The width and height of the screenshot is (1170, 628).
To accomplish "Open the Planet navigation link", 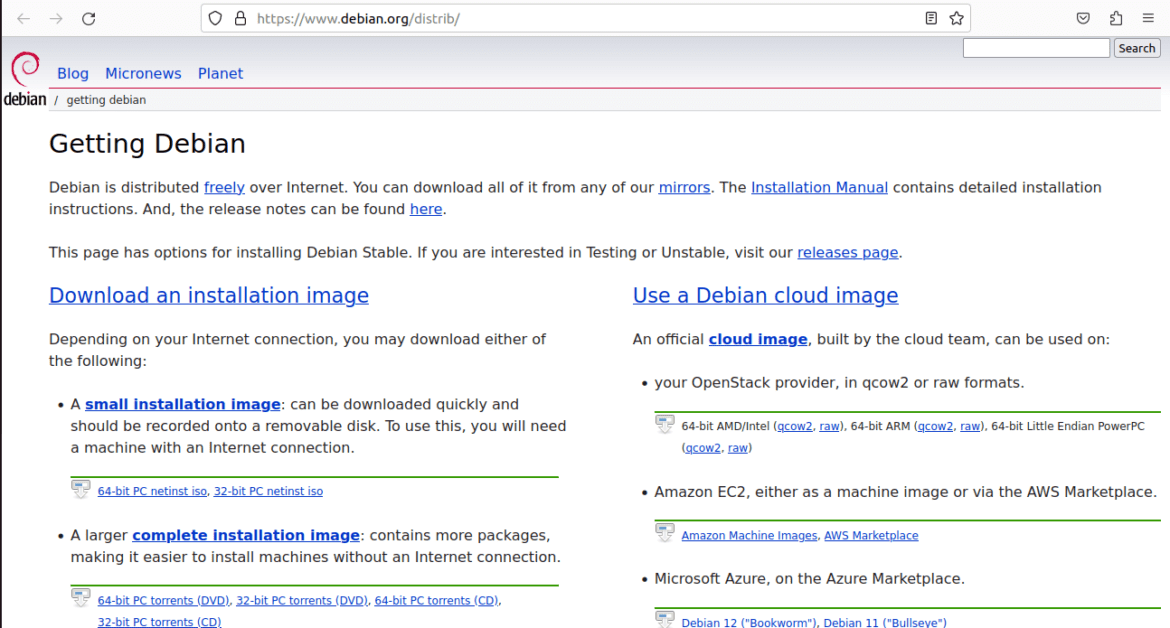I will 220,73.
